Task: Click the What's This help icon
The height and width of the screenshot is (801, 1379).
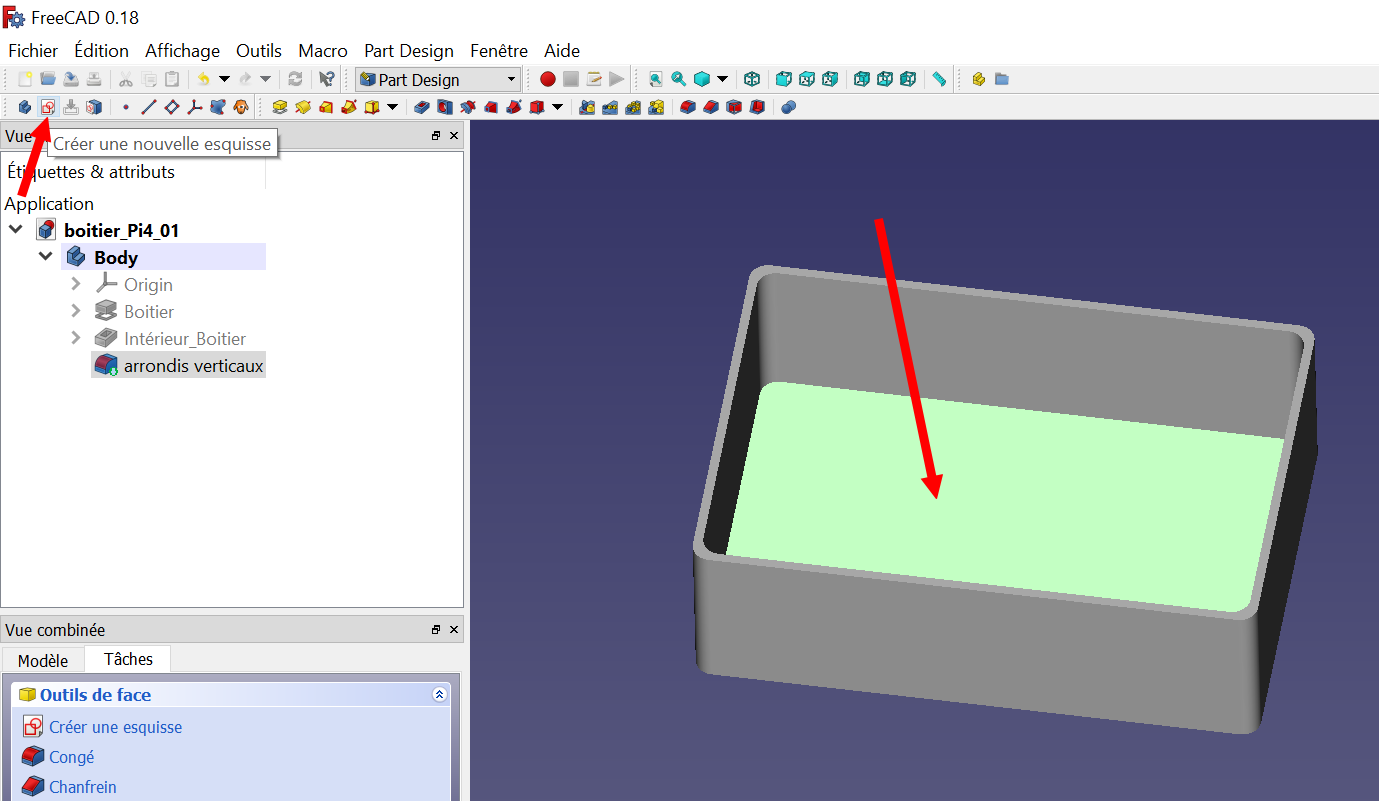Action: tap(327, 79)
